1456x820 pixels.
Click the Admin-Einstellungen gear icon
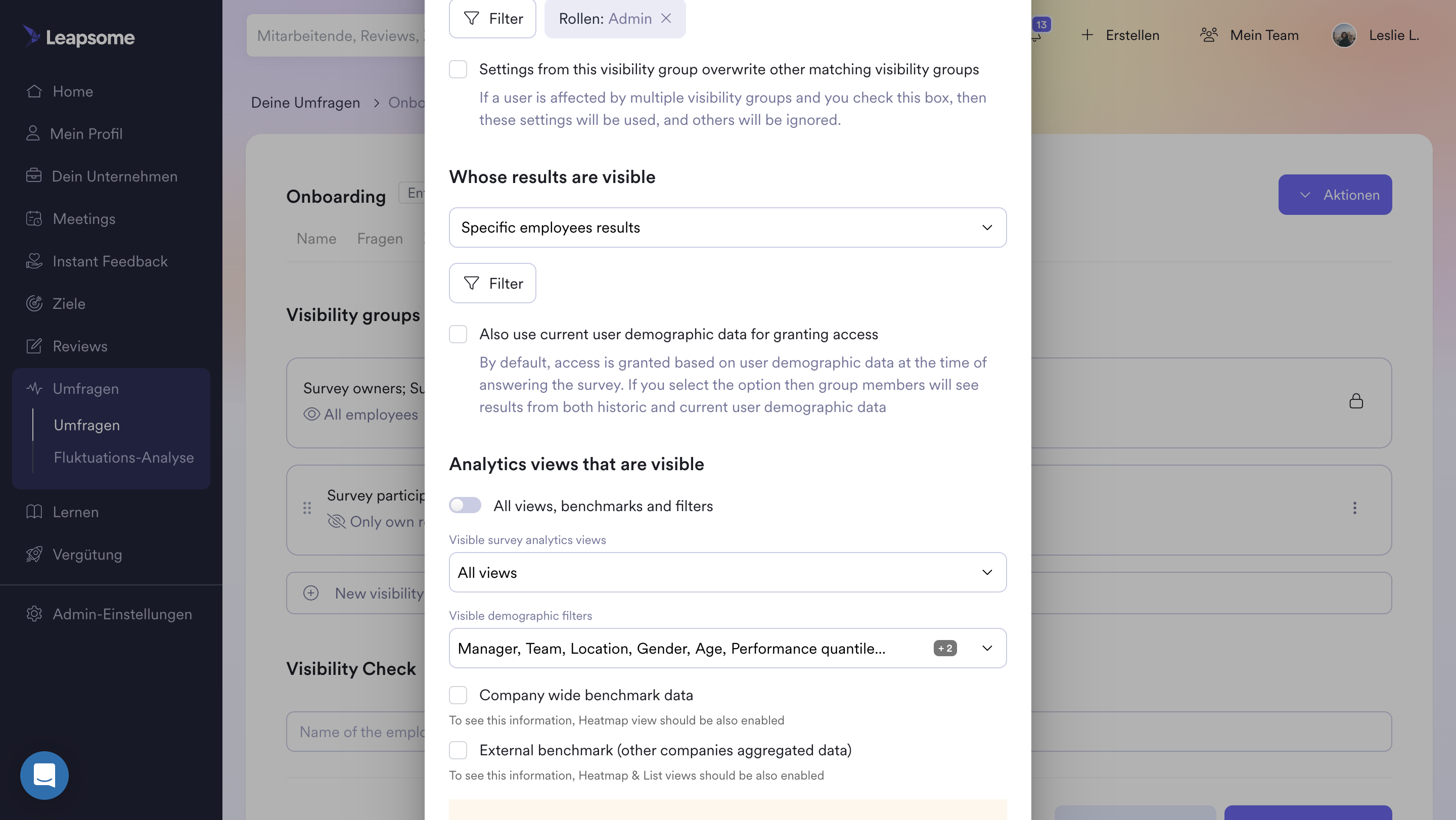34,614
